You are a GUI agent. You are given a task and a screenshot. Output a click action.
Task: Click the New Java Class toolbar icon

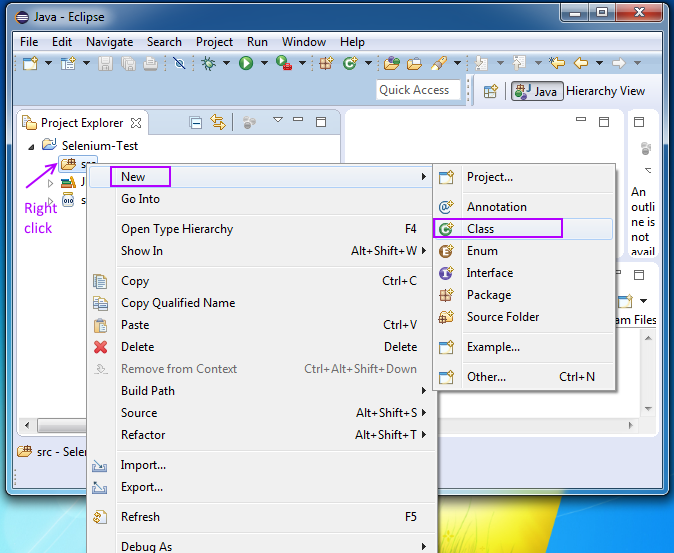[350, 64]
